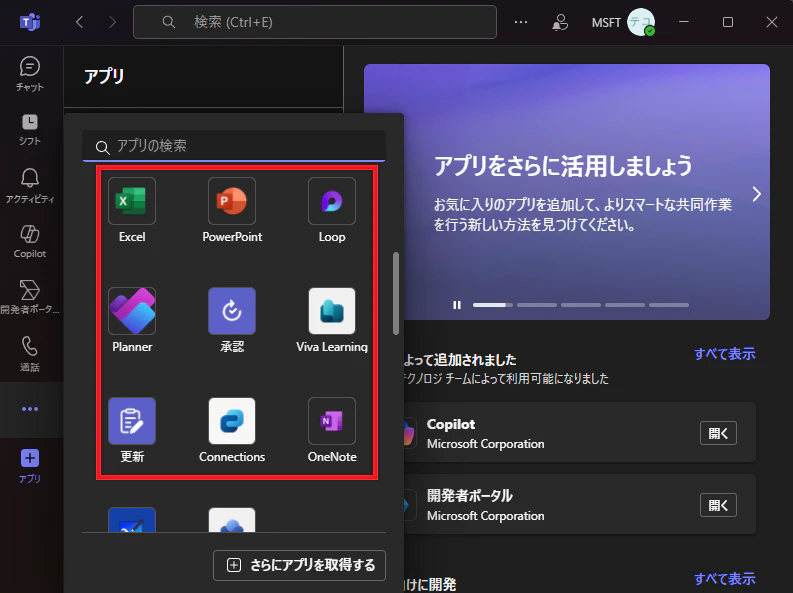The width and height of the screenshot is (793, 593).
Task: Click さらにアプリを取得する button
Action: pyautogui.click(x=299, y=565)
